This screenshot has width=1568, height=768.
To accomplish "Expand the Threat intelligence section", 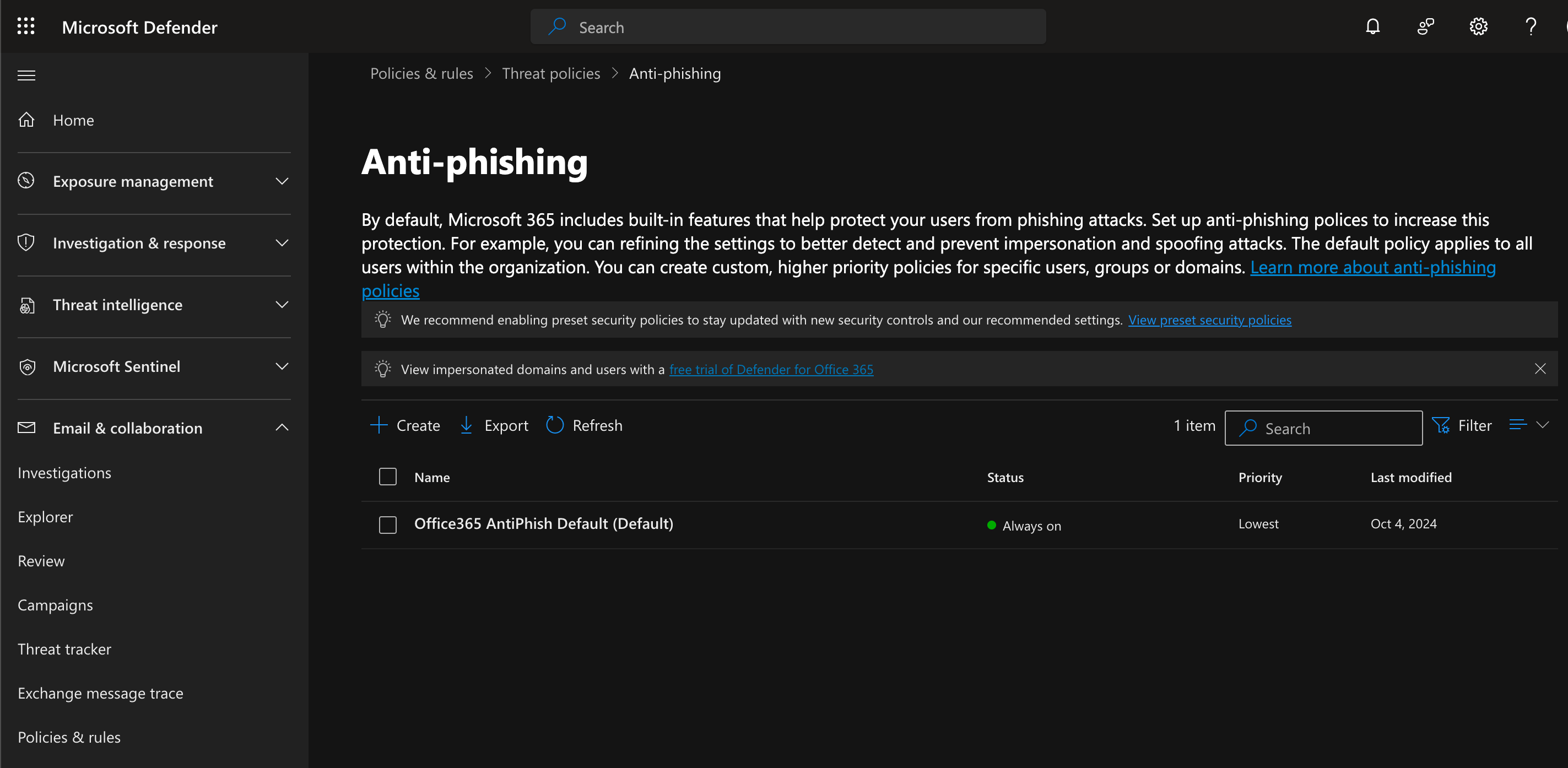I will (x=281, y=305).
